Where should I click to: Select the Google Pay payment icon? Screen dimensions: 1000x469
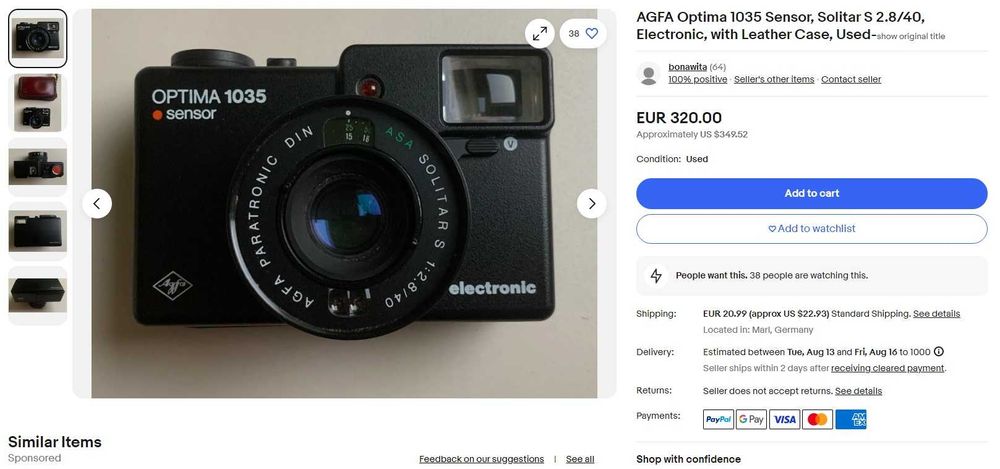pyautogui.click(x=751, y=419)
